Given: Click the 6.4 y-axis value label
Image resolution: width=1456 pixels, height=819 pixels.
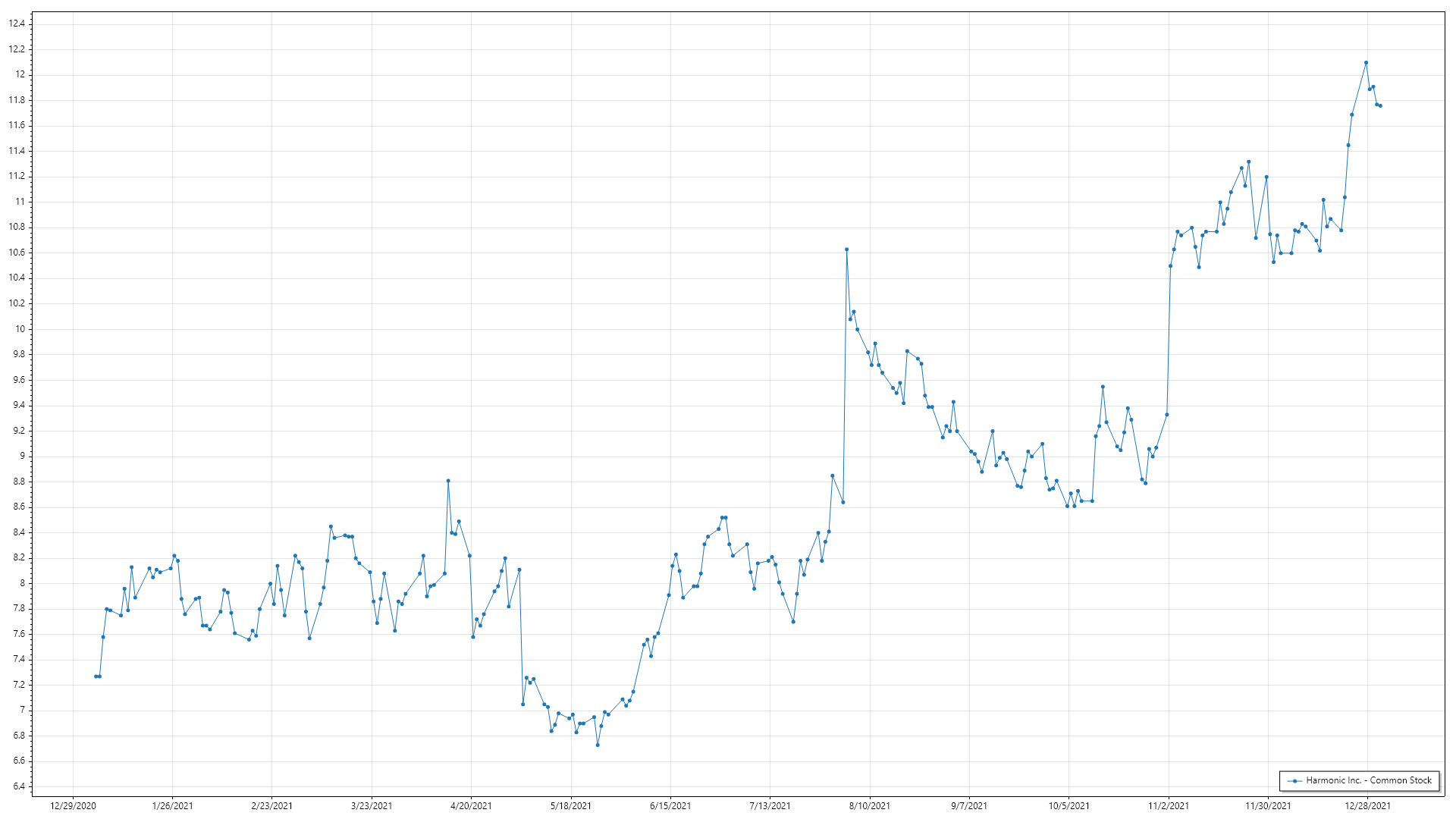Looking at the screenshot, I should pyautogui.click(x=18, y=786).
